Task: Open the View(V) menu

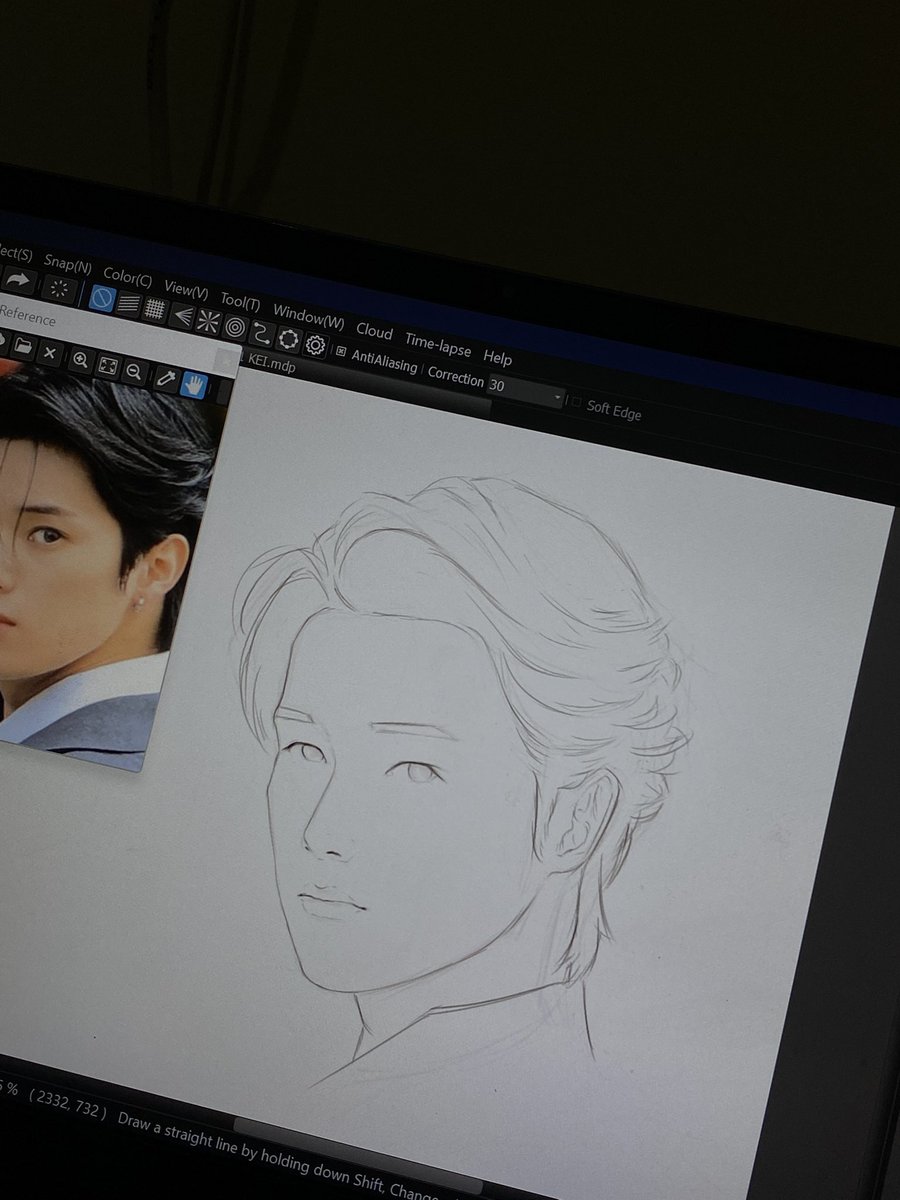Action: (186, 291)
